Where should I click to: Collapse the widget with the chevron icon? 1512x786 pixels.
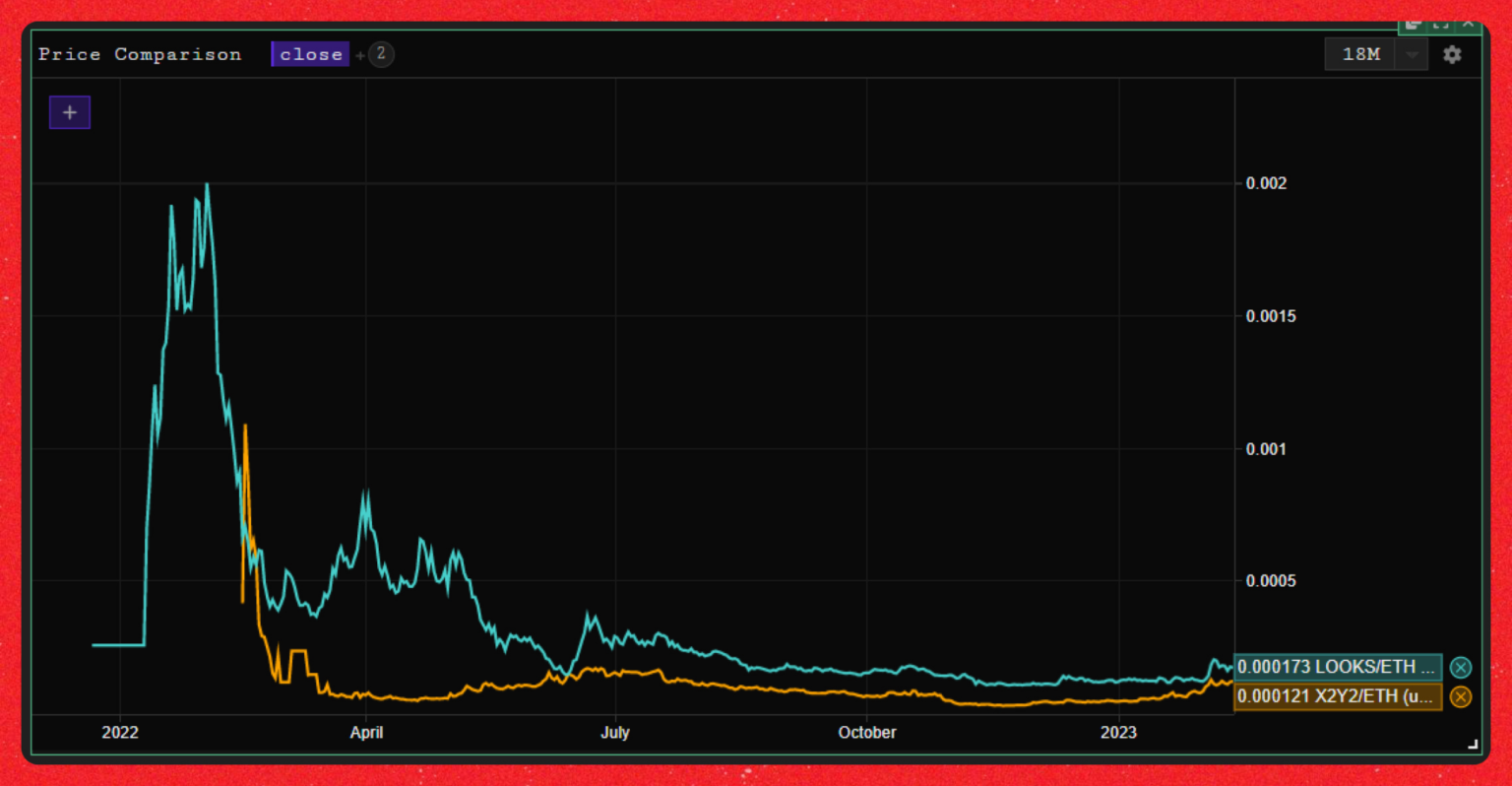(1468, 25)
